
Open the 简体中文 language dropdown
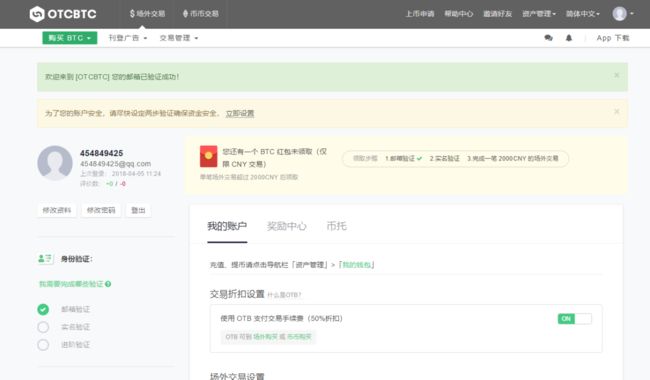coord(583,14)
